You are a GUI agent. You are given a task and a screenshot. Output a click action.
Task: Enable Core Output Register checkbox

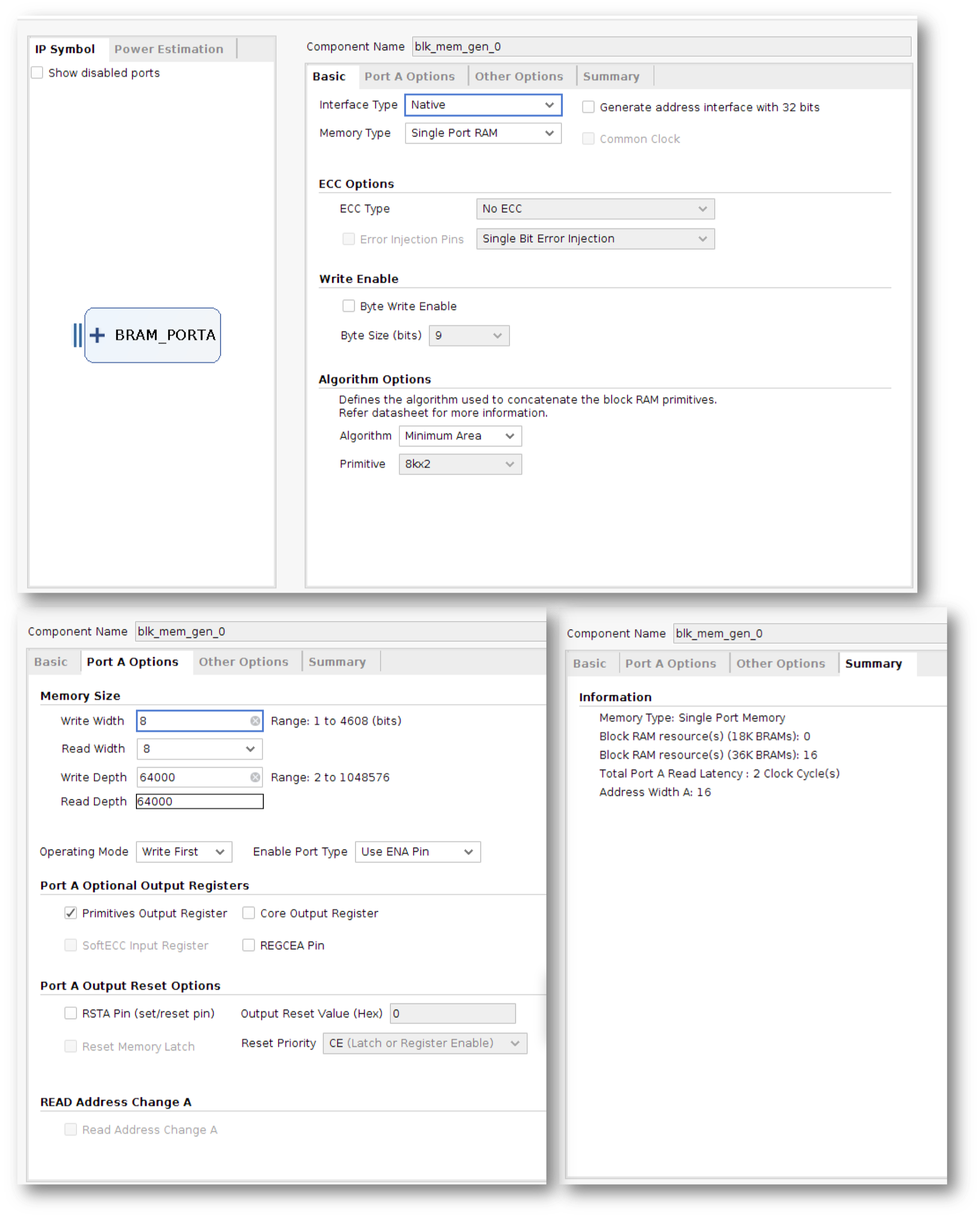point(248,913)
